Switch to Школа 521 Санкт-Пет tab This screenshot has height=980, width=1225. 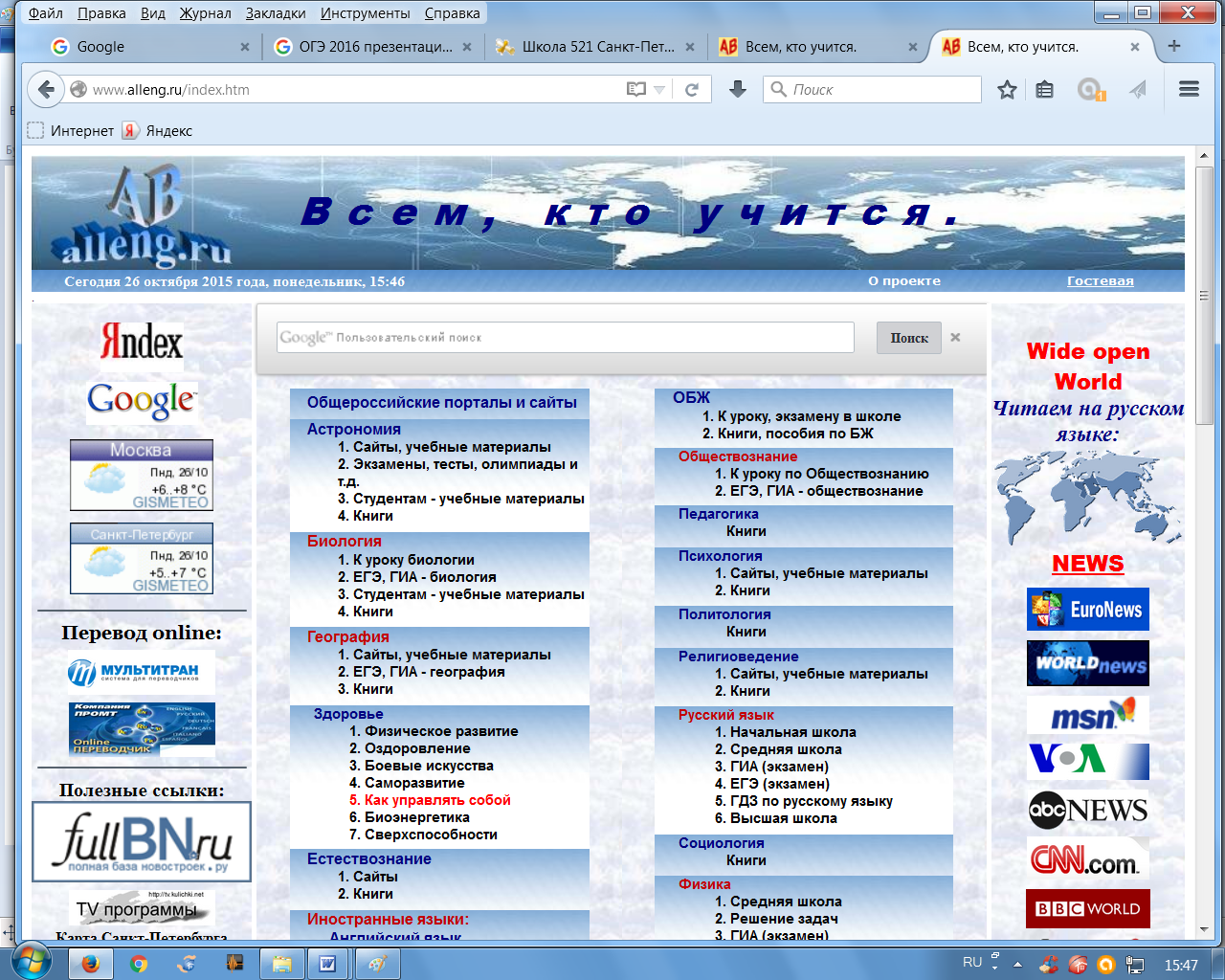596,47
